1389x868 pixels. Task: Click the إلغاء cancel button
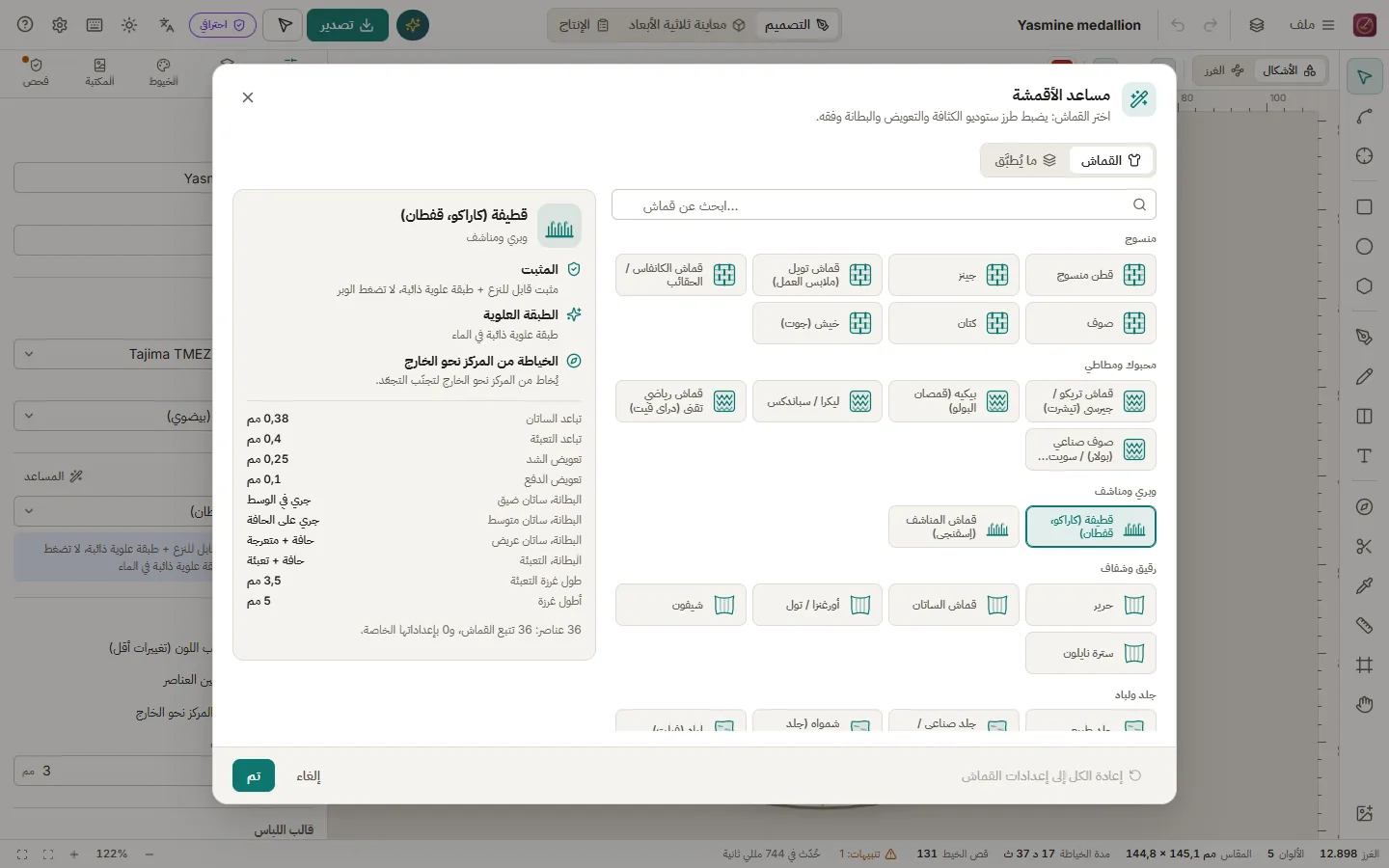point(309,775)
